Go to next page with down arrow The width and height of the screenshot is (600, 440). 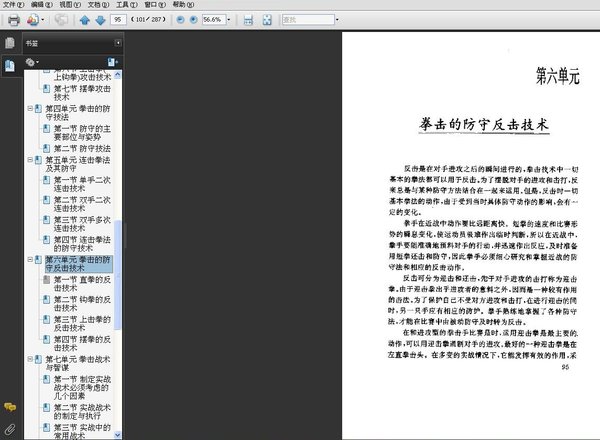click(x=100, y=20)
